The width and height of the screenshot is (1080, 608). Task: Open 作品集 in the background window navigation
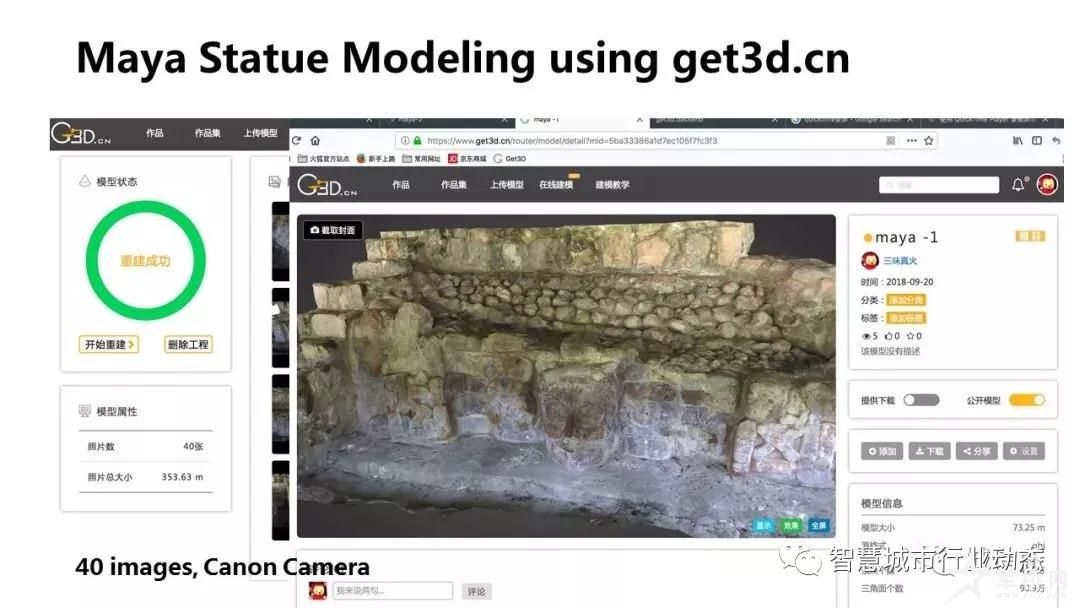pos(207,133)
